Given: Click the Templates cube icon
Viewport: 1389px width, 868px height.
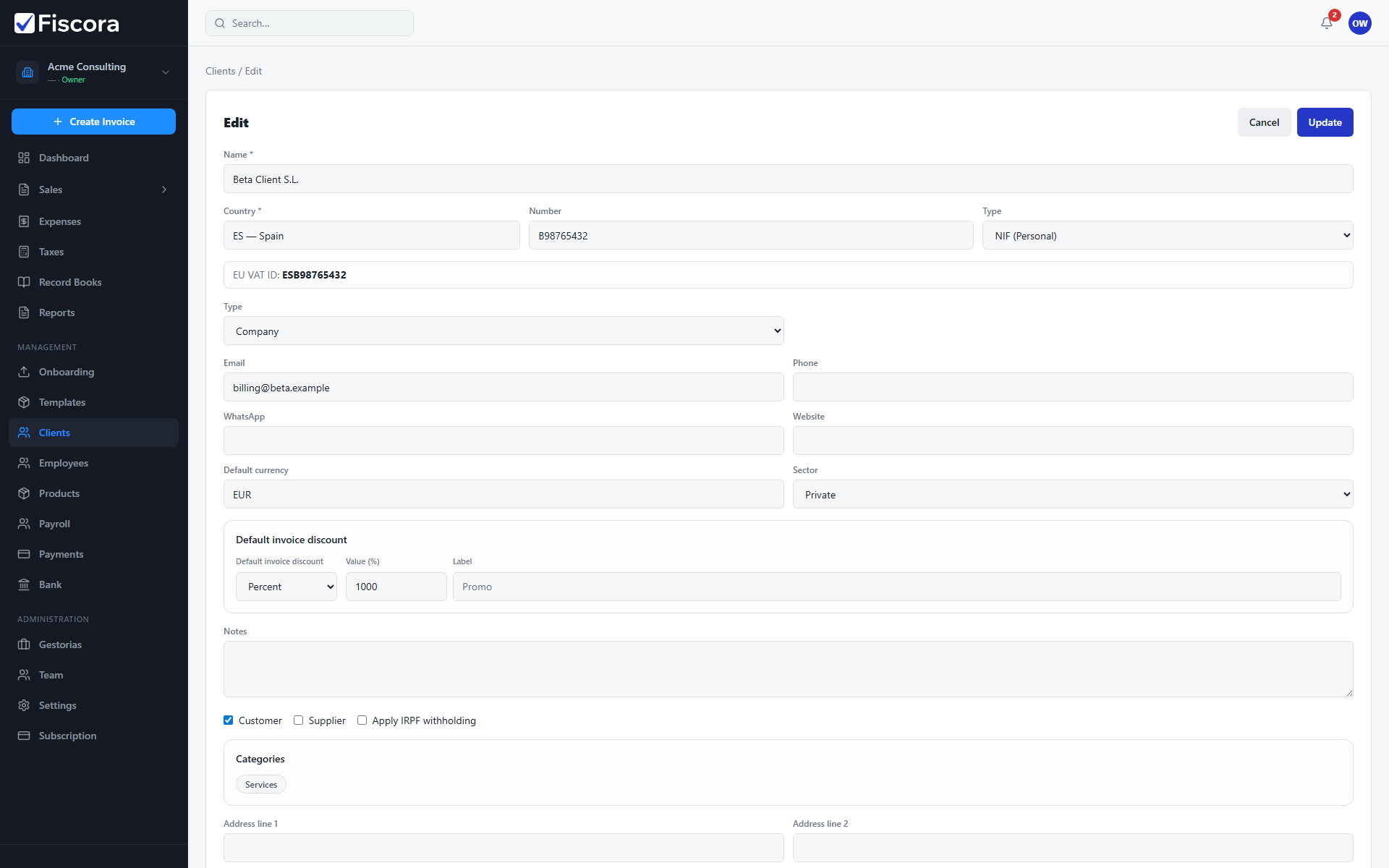Looking at the screenshot, I should point(24,402).
